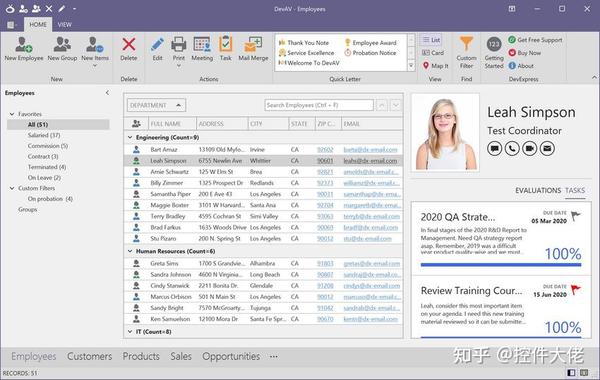Click the Custom Filter funnel icon
Image resolution: width=600 pixels, height=380 pixels.
click(x=466, y=44)
